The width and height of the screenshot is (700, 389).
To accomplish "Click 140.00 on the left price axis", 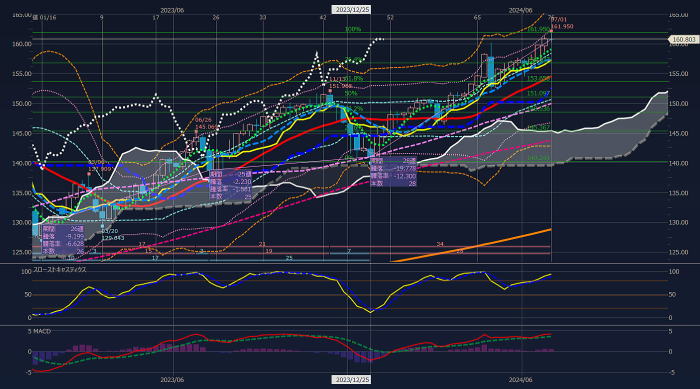I will point(22,163).
